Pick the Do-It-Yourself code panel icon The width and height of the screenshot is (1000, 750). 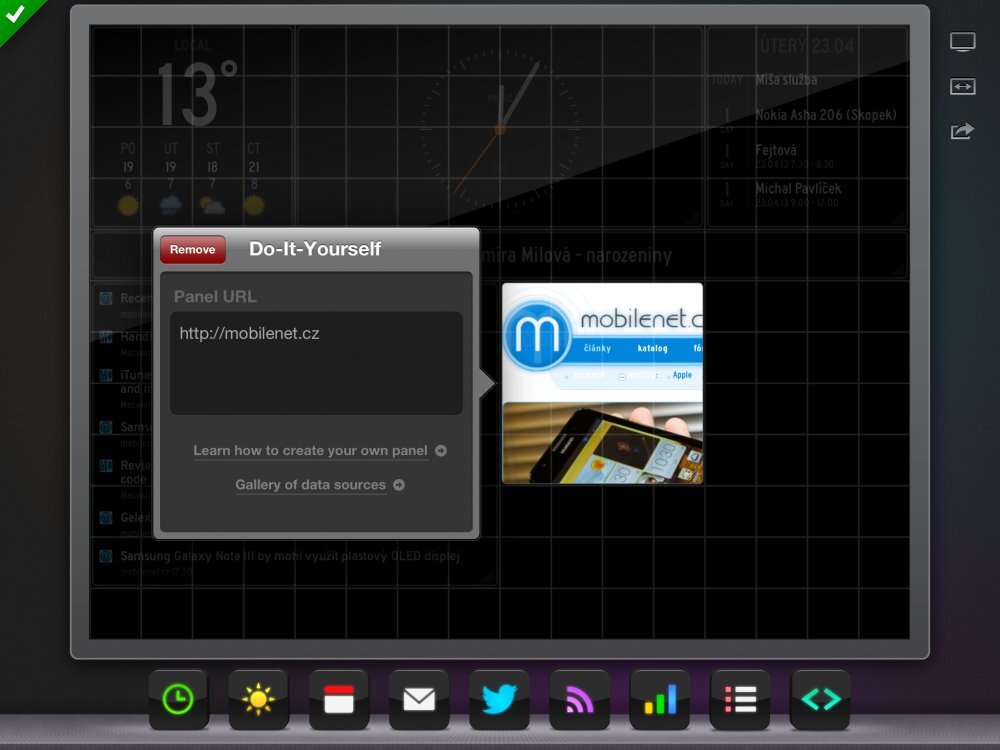(819, 699)
